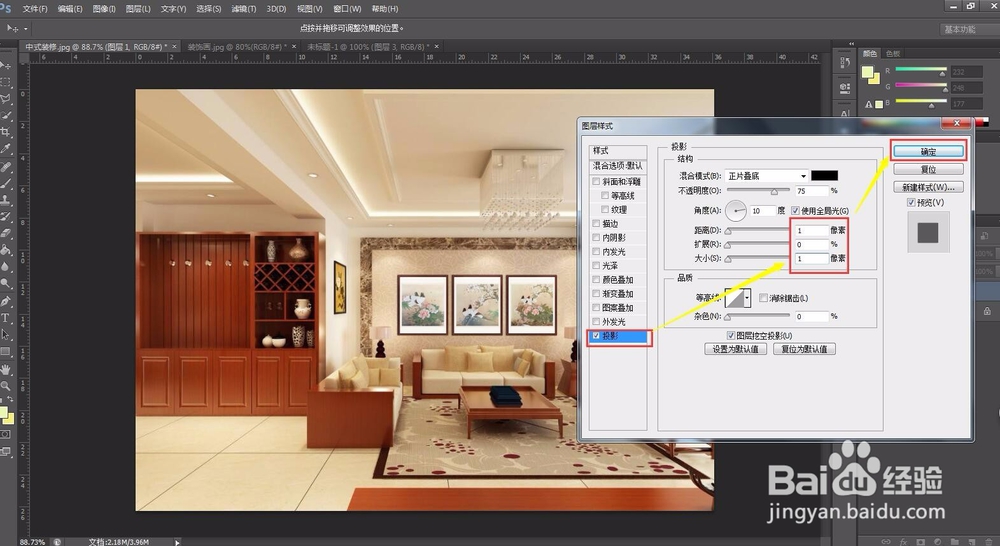The height and width of the screenshot is (546, 1000).
Task: Enable 内阴影 style checkbox
Action: (596, 237)
